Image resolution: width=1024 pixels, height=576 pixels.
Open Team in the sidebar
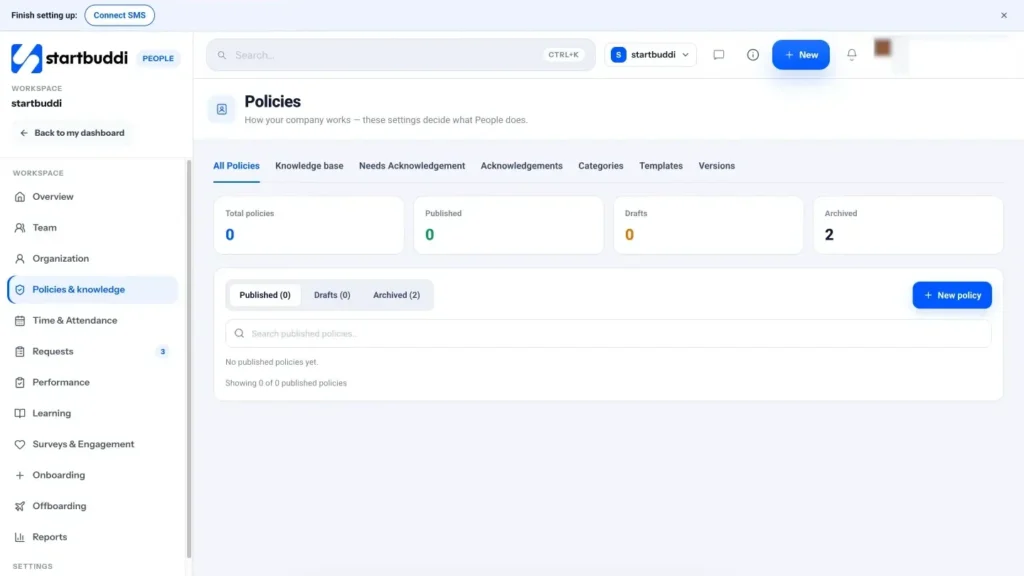pos(92,228)
